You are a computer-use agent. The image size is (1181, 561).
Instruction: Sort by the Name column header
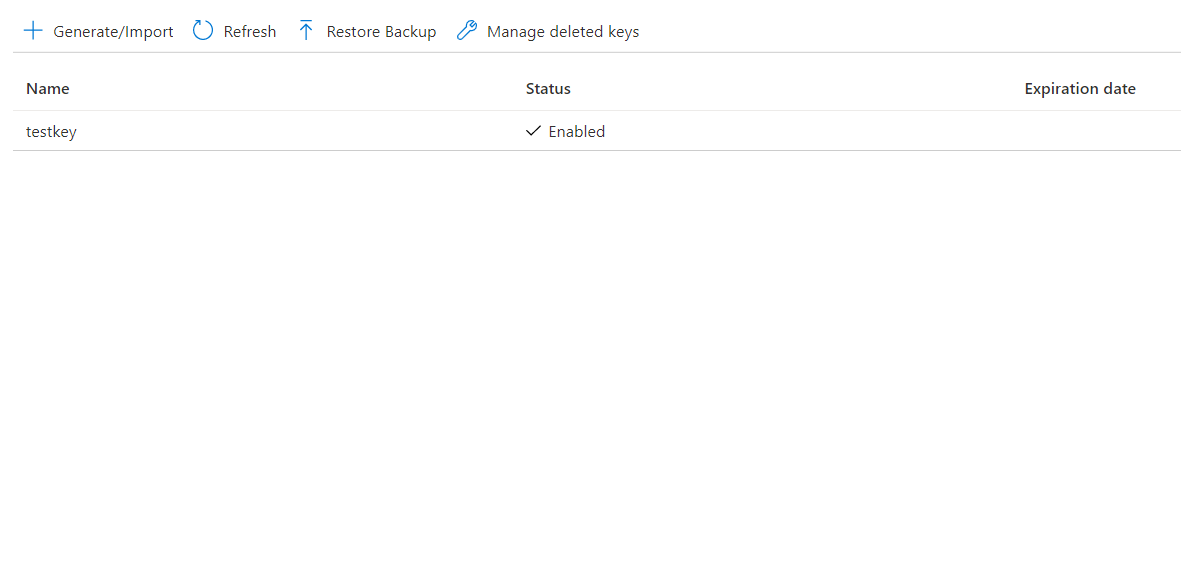click(48, 89)
